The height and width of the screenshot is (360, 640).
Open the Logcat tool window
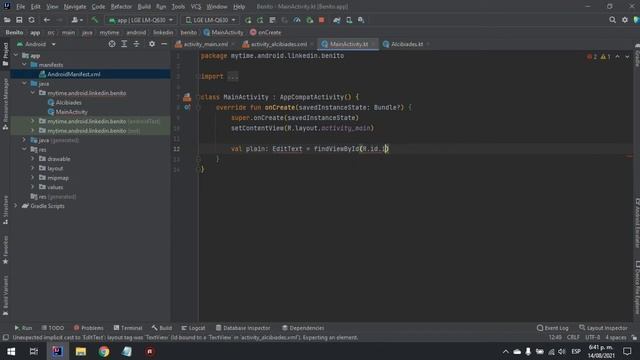[x=193, y=328]
